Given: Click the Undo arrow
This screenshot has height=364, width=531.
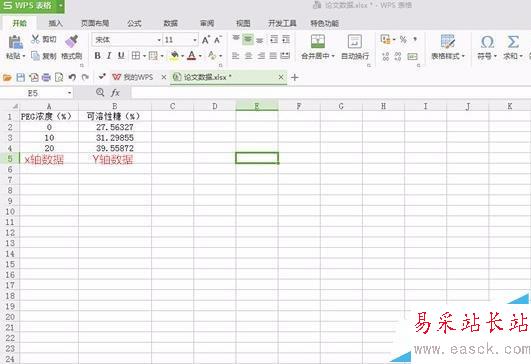Looking at the screenshot, I should tap(72, 78).
